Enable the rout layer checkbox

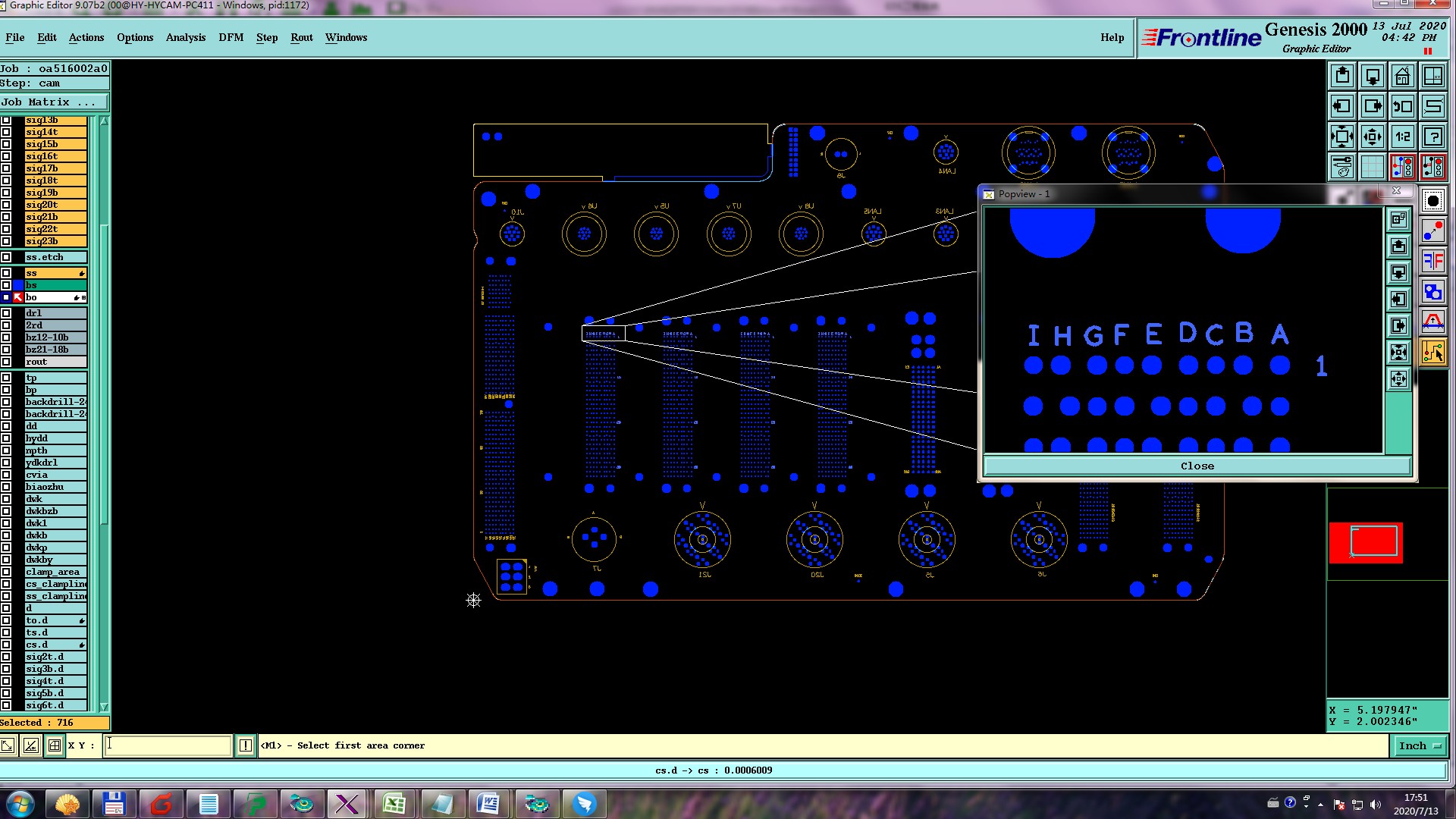6,362
